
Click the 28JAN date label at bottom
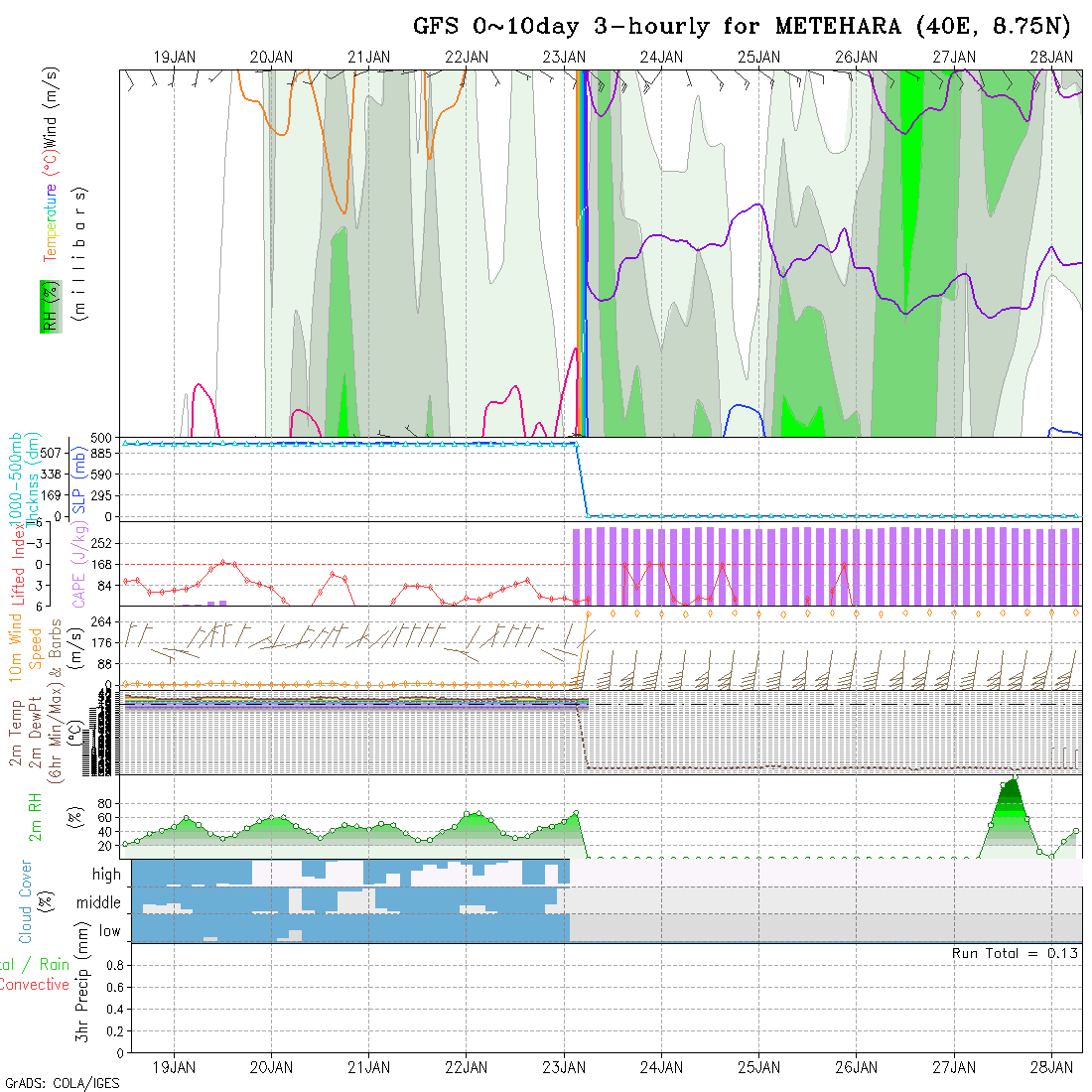click(1051, 1067)
